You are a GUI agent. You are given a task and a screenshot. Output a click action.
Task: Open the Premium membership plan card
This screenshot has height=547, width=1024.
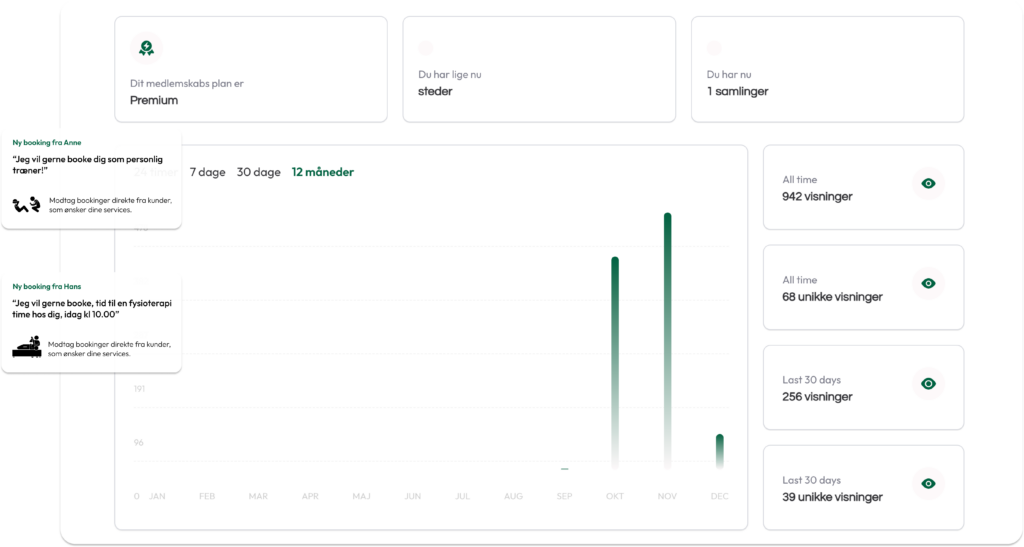click(251, 69)
